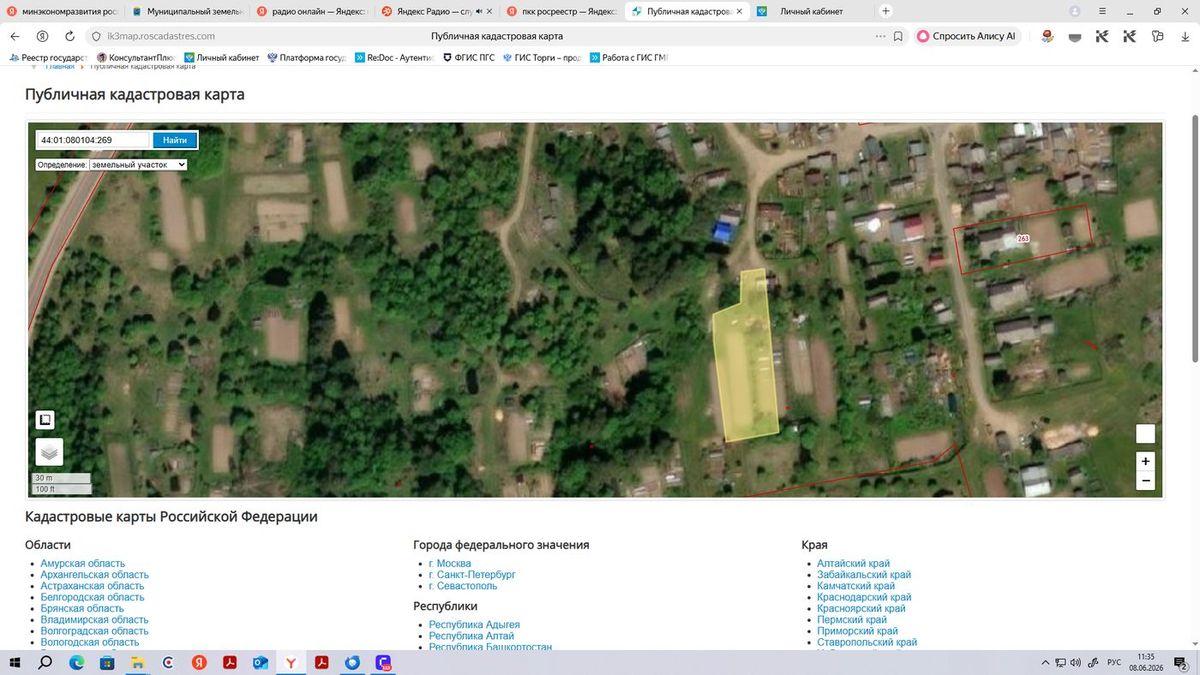This screenshot has width=1200, height=675.
Task: Open Владимирская область link
Action: 94,620
